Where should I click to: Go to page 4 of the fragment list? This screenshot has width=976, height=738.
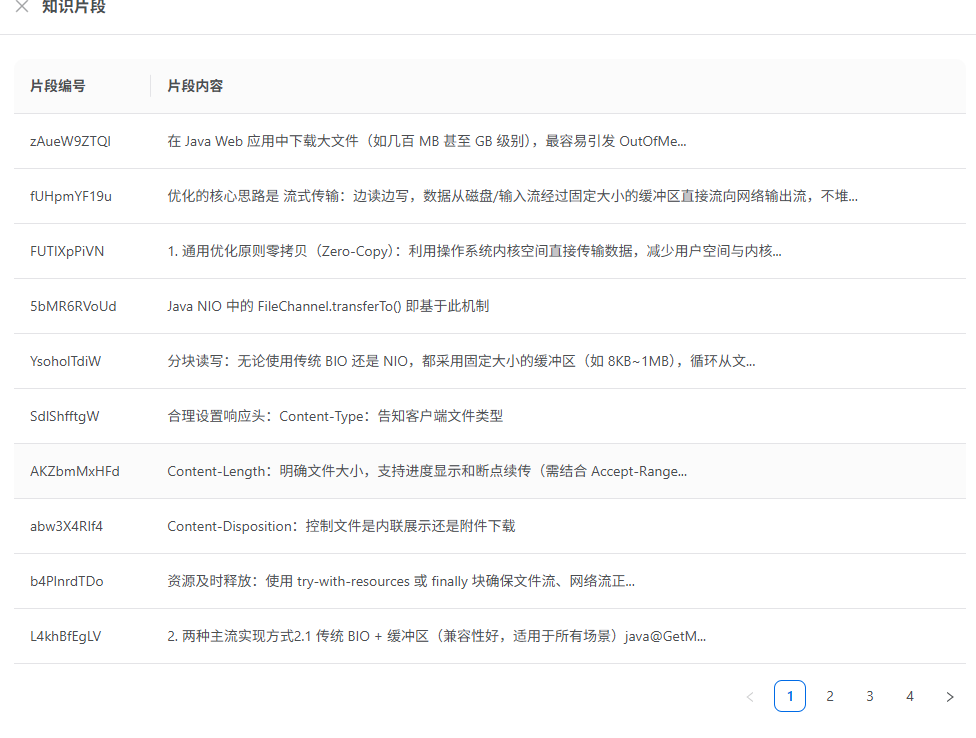point(909,696)
